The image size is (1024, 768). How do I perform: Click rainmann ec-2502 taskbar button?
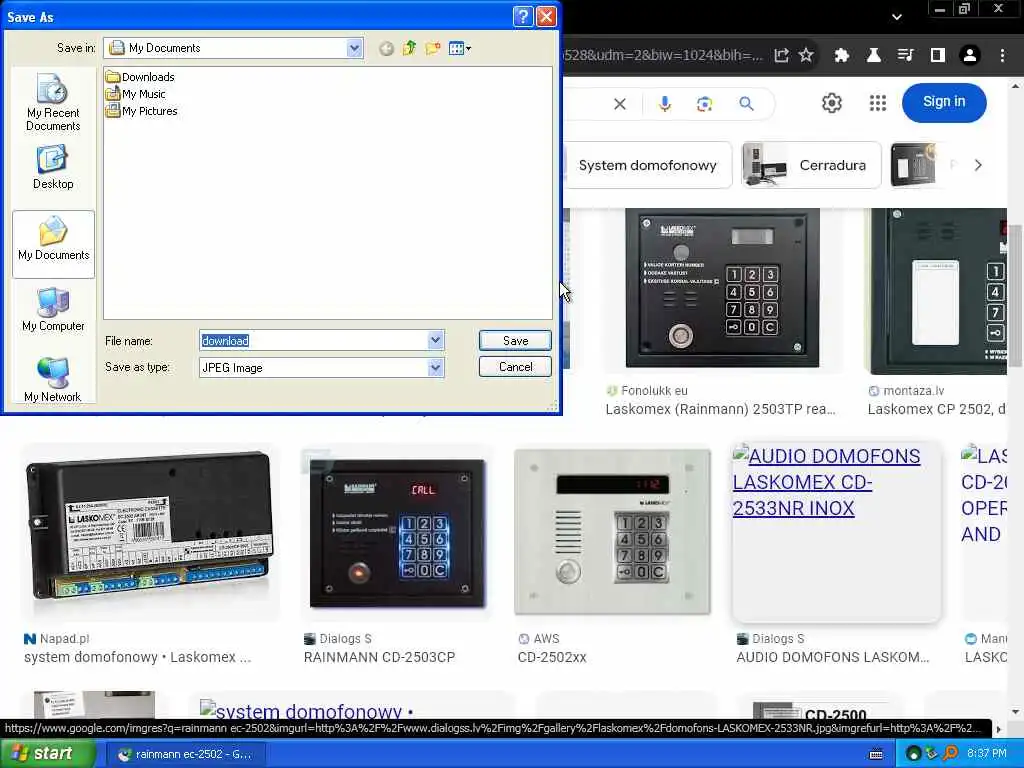tap(185, 754)
